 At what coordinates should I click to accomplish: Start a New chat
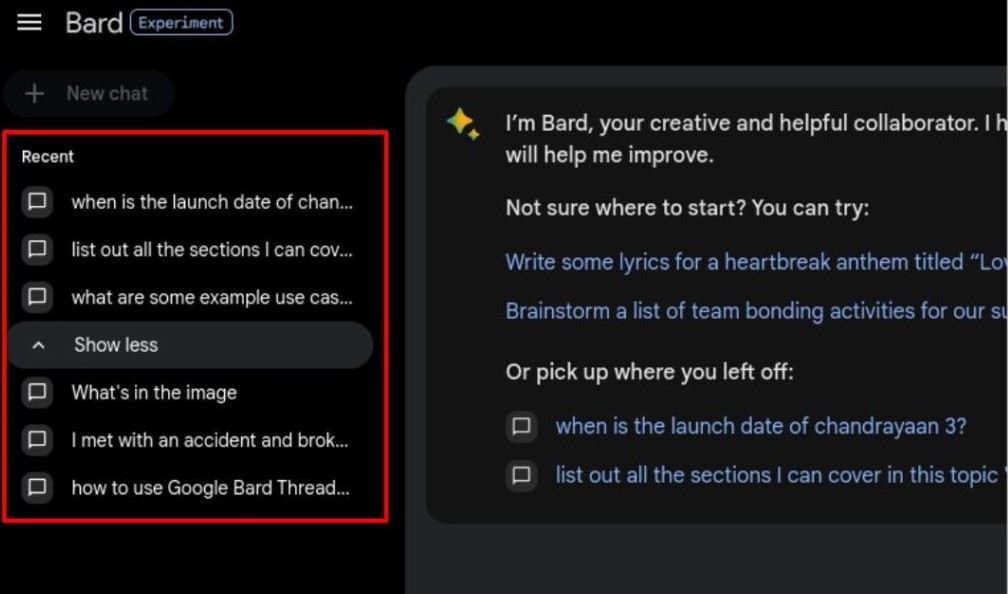pyautogui.click(x=89, y=94)
